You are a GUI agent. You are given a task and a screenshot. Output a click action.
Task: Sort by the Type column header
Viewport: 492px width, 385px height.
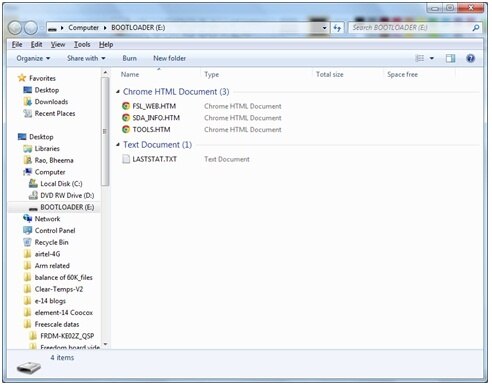click(x=212, y=74)
